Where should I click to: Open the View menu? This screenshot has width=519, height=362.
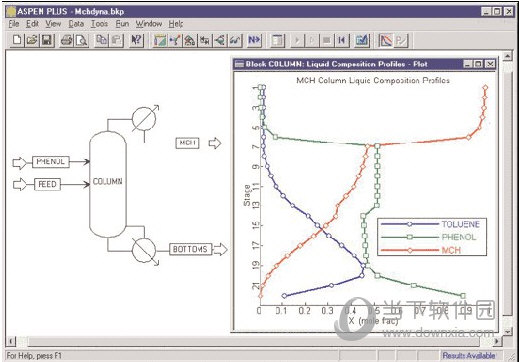[53, 24]
